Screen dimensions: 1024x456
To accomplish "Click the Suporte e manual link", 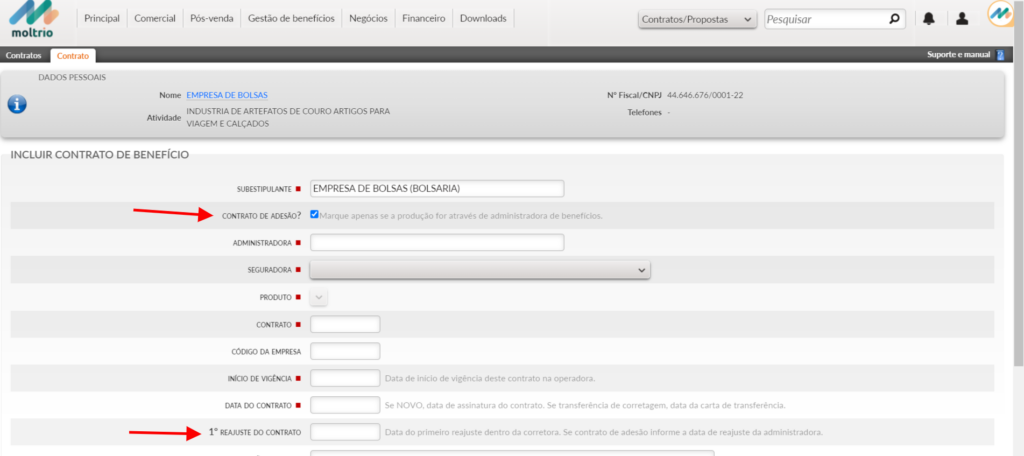I will click(957, 55).
